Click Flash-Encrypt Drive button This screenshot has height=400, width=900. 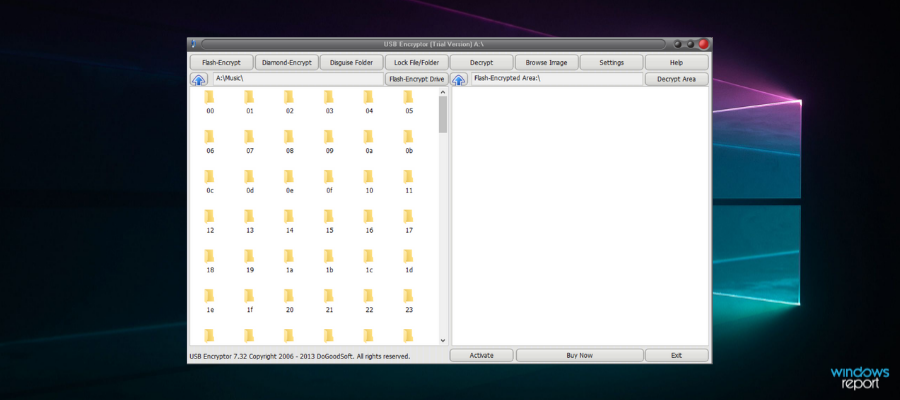pos(416,79)
